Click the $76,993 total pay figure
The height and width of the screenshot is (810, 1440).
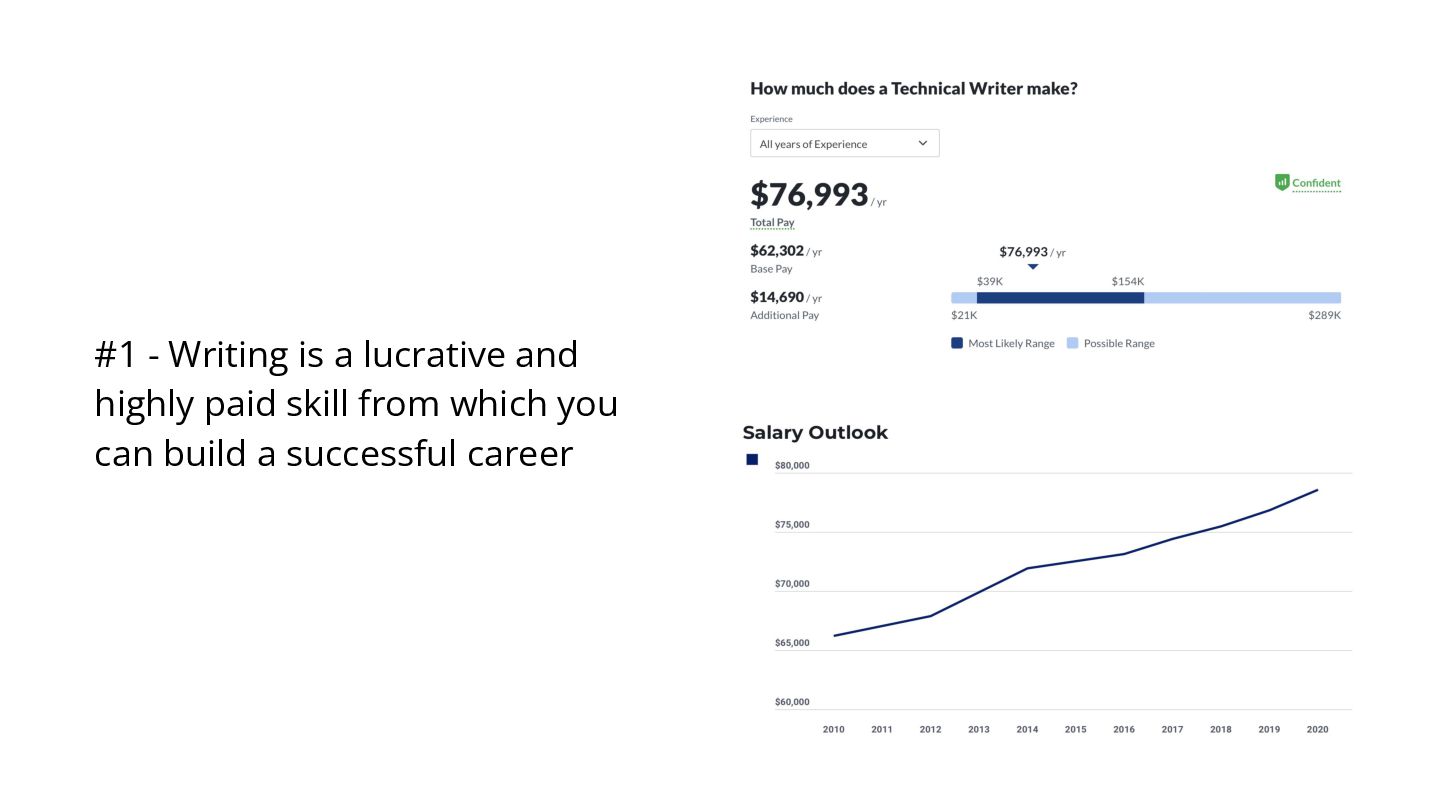(809, 194)
